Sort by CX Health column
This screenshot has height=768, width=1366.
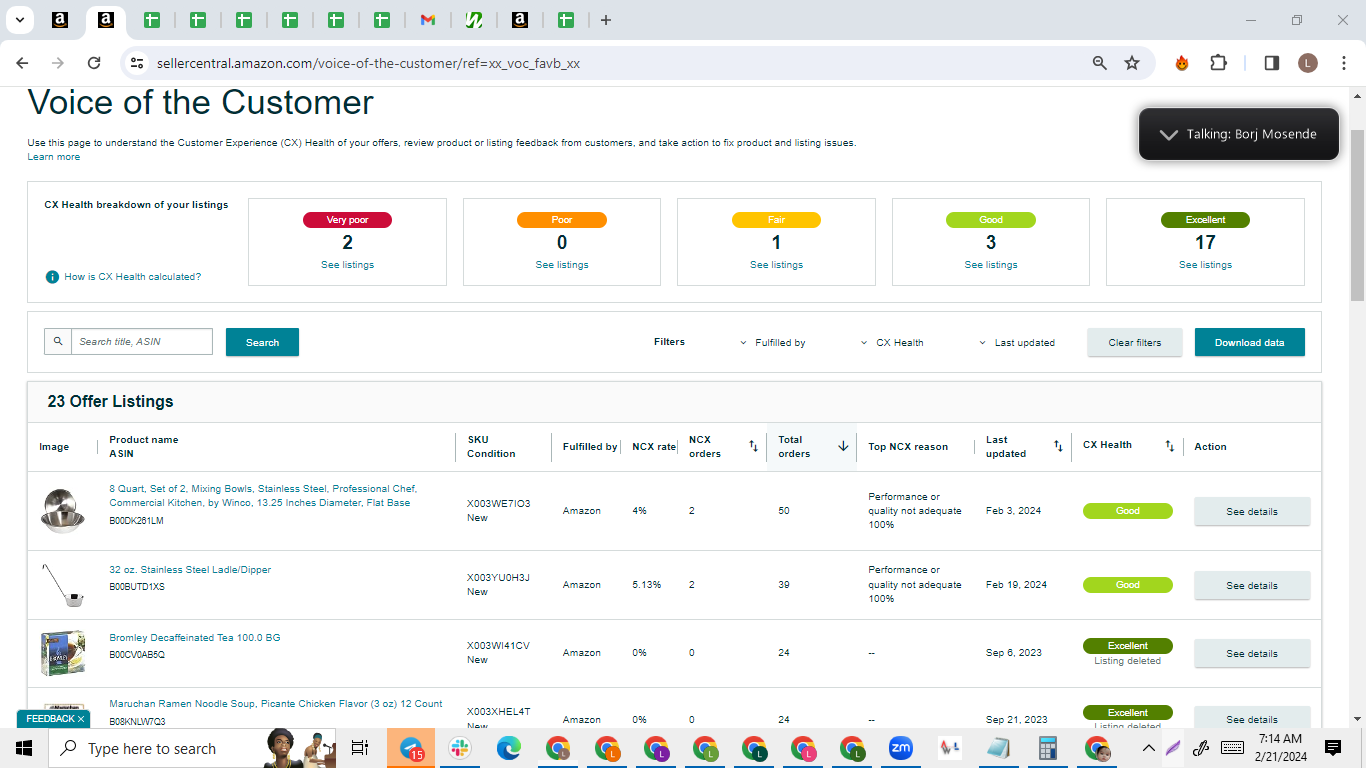(1169, 446)
